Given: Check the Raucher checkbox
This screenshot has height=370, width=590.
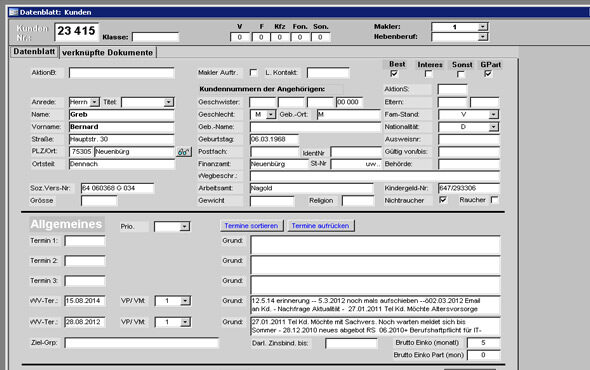Looking at the screenshot, I should (x=494, y=200).
